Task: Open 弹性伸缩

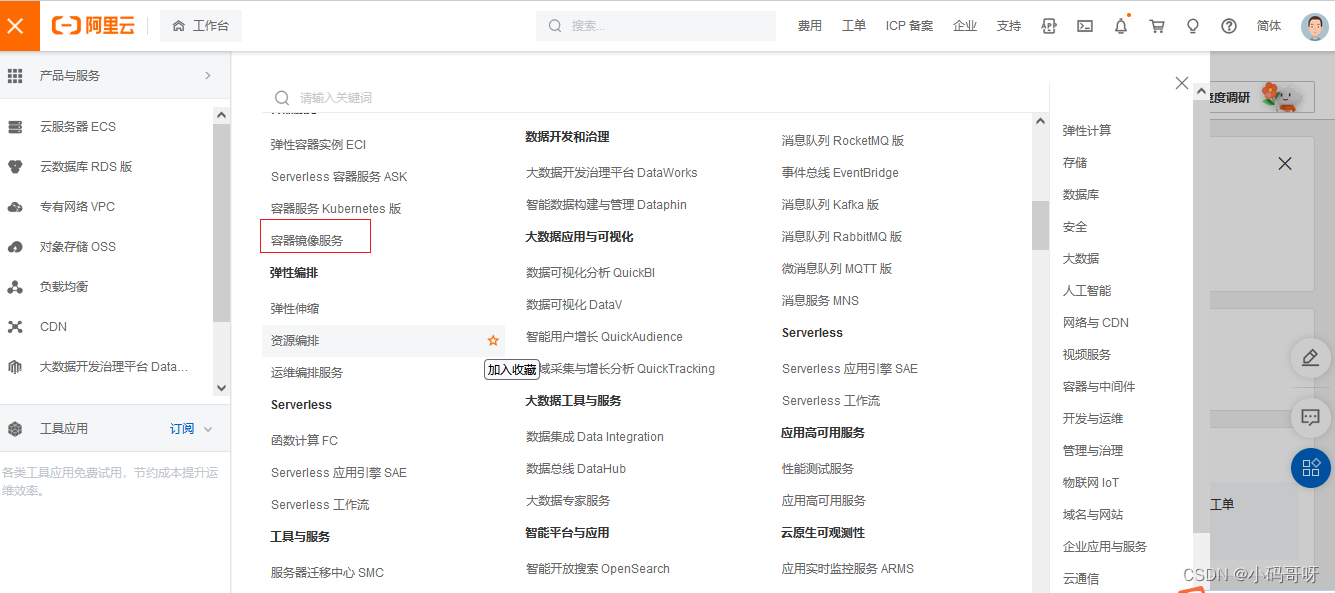Action: click(x=295, y=309)
